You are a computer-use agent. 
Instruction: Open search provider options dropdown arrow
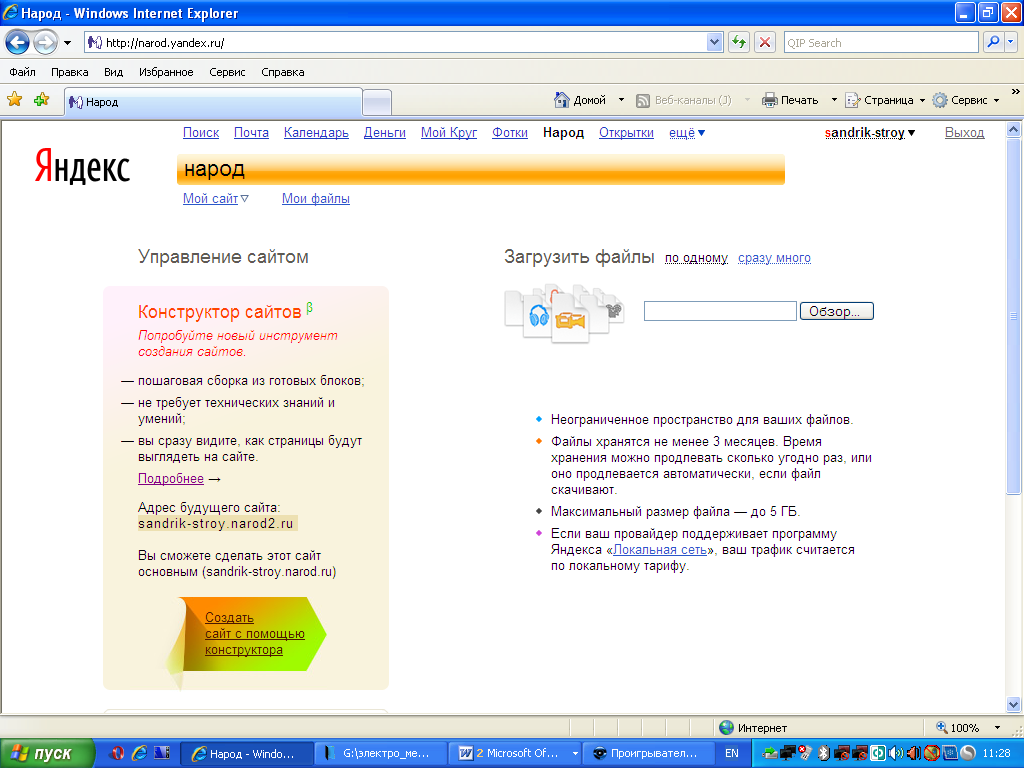[1011, 42]
